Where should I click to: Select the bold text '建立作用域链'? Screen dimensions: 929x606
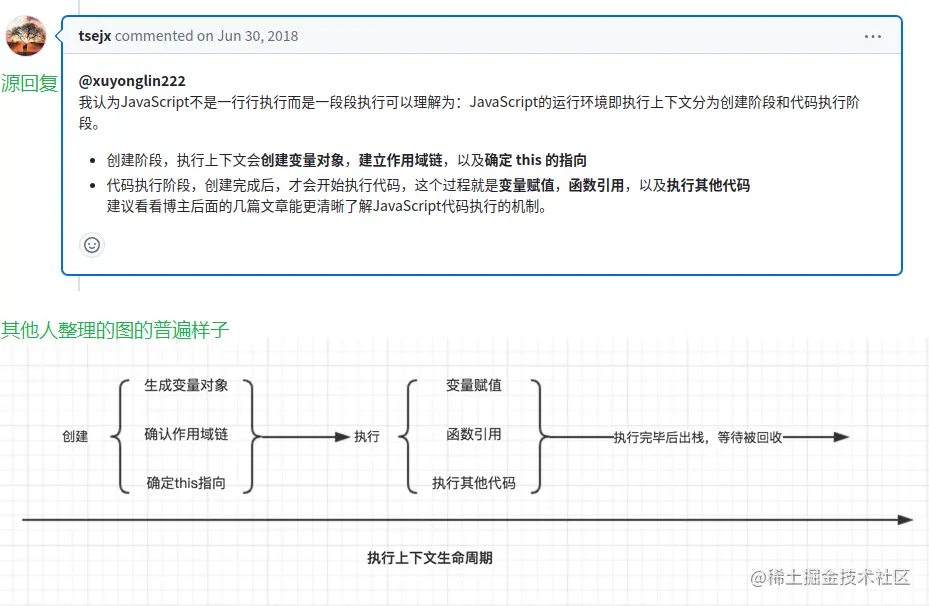click(x=401, y=160)
